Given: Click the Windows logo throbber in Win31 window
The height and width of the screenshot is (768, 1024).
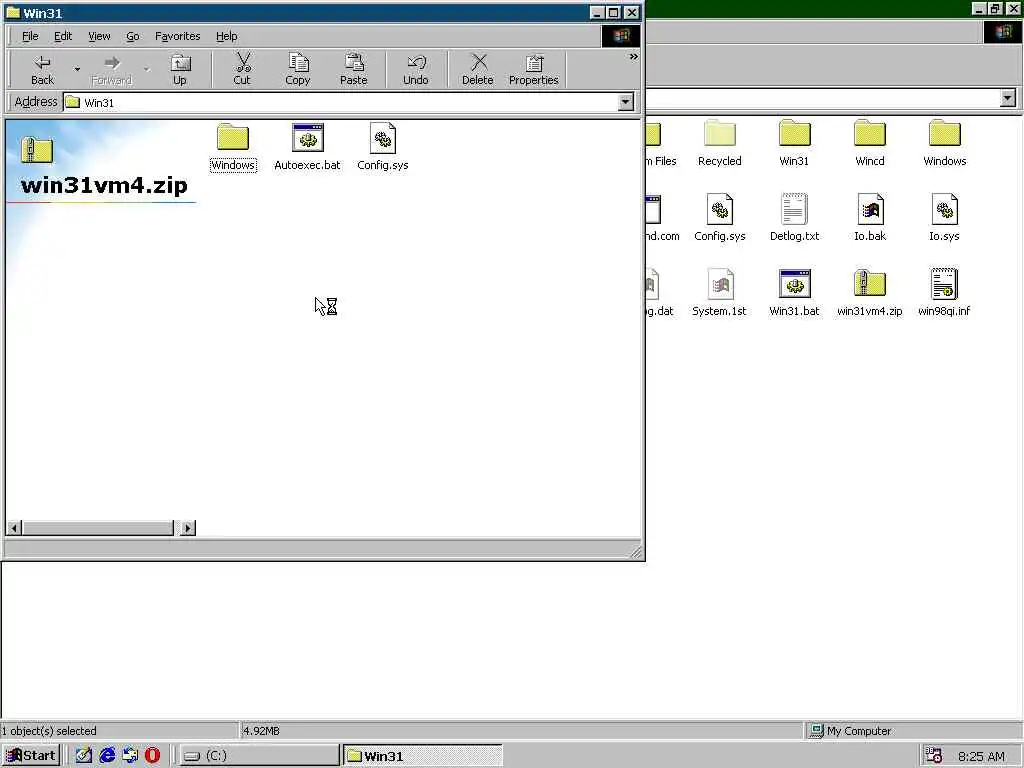Looking at the screenshot, I should tap(621, 36).
